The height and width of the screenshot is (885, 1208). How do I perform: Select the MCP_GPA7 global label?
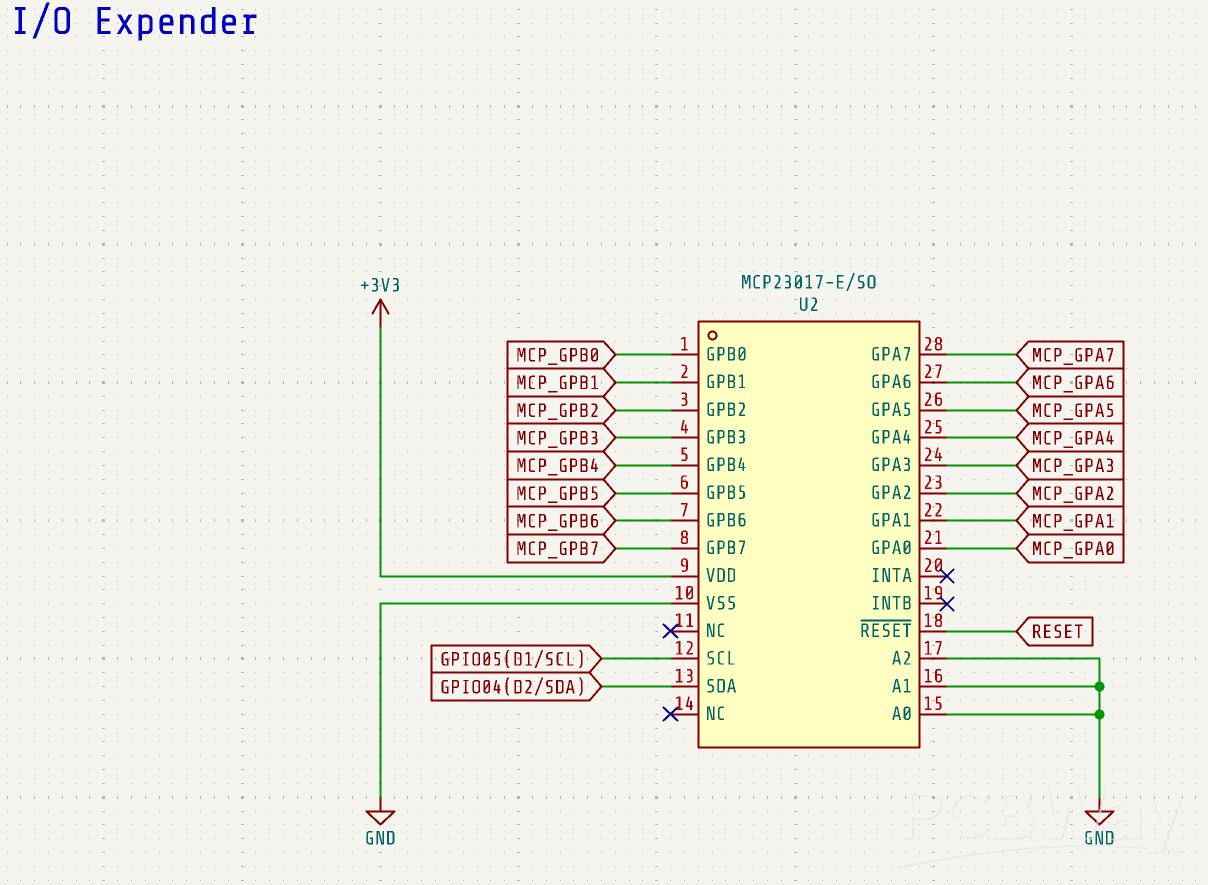point(1071,355)
